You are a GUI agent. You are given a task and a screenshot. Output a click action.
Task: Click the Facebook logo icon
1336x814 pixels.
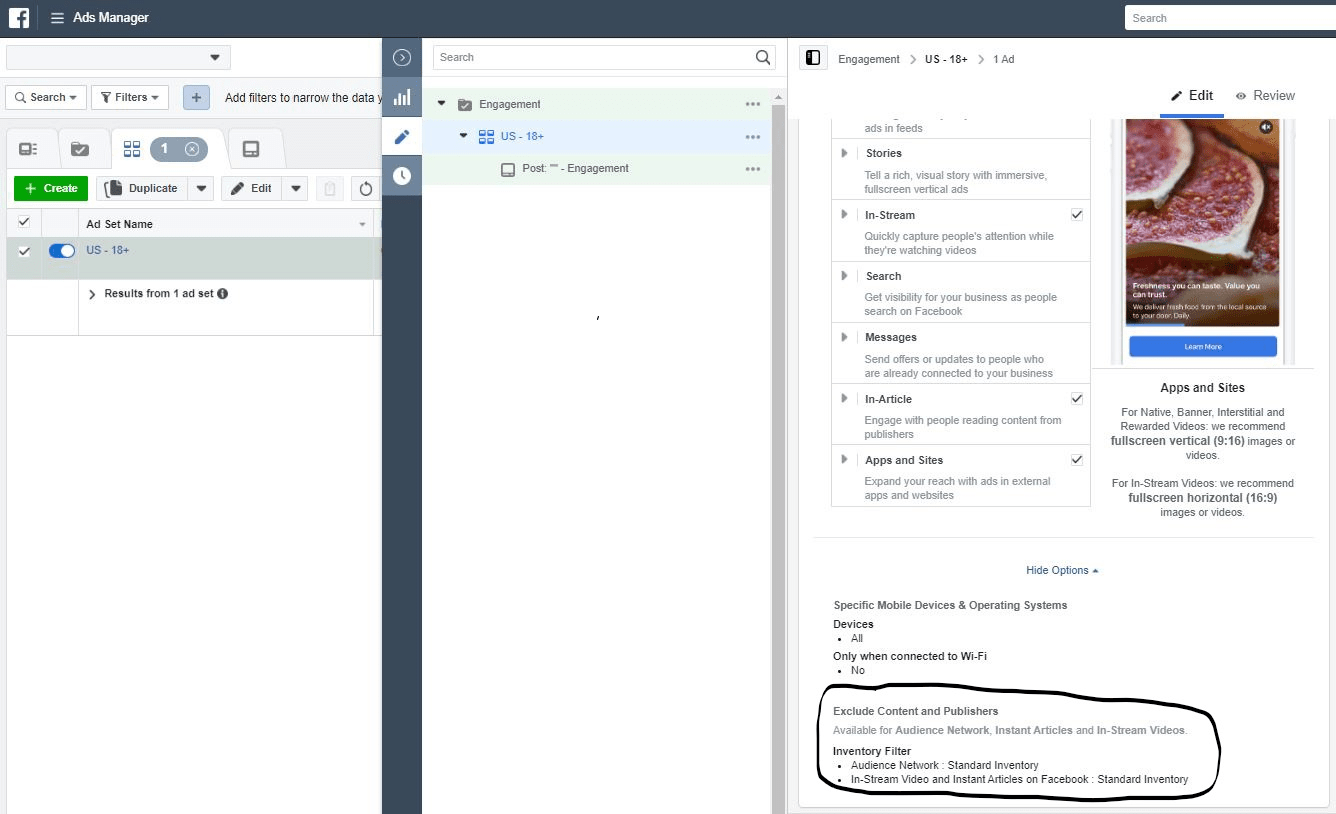18,18
